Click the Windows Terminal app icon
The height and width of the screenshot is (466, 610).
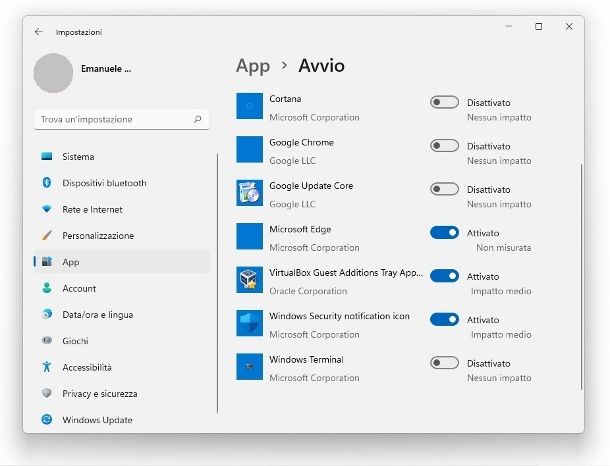(x=249, y=366)
